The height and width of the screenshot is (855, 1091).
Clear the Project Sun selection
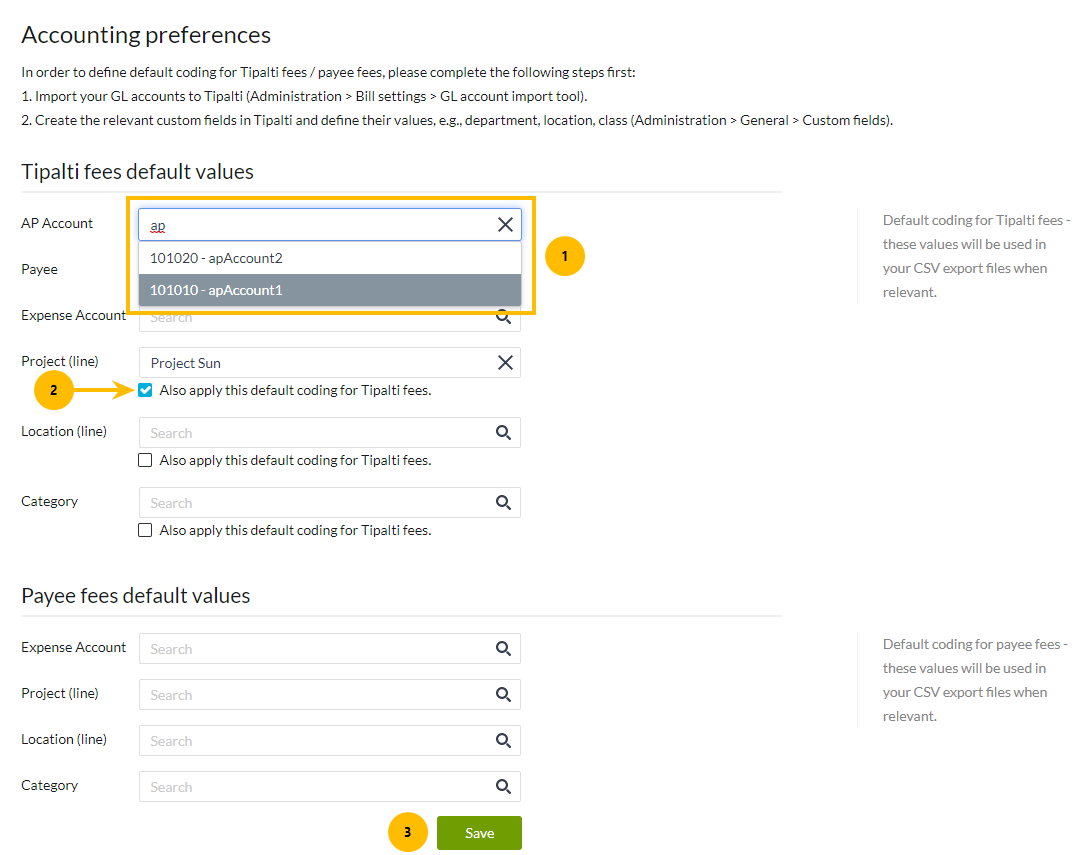point(504,362)
